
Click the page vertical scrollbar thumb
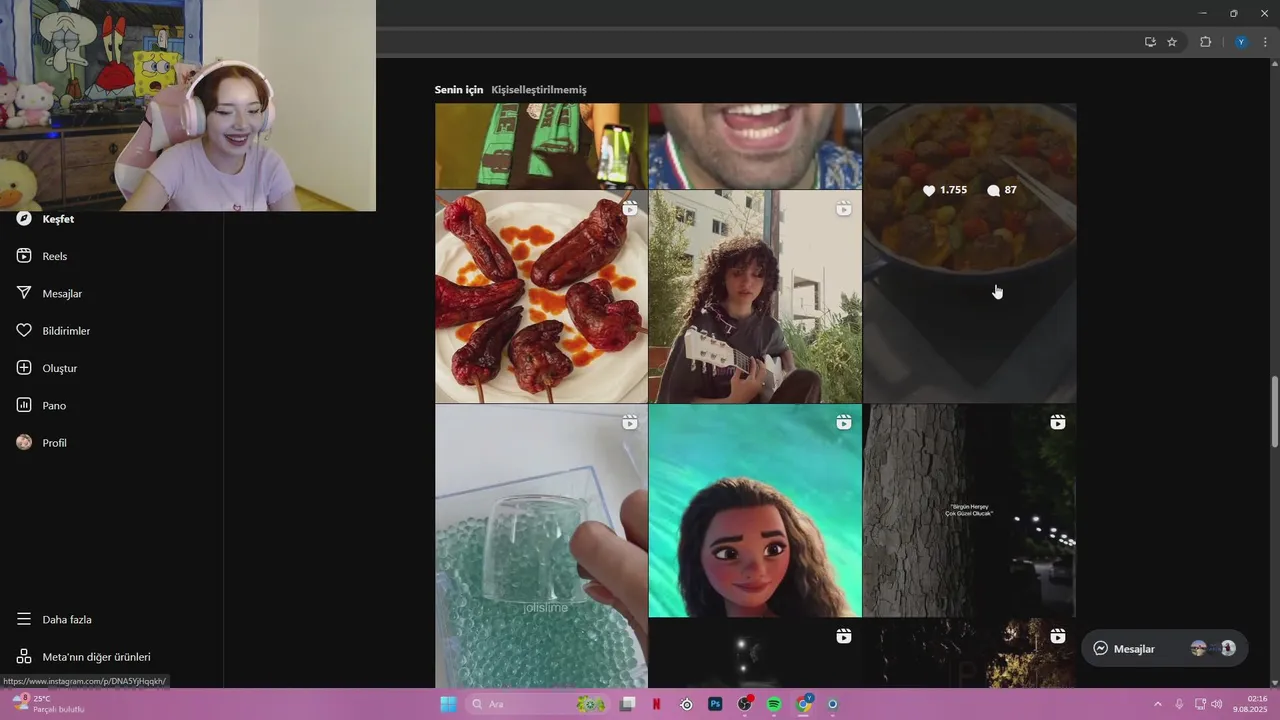(x=1274, y=412)
